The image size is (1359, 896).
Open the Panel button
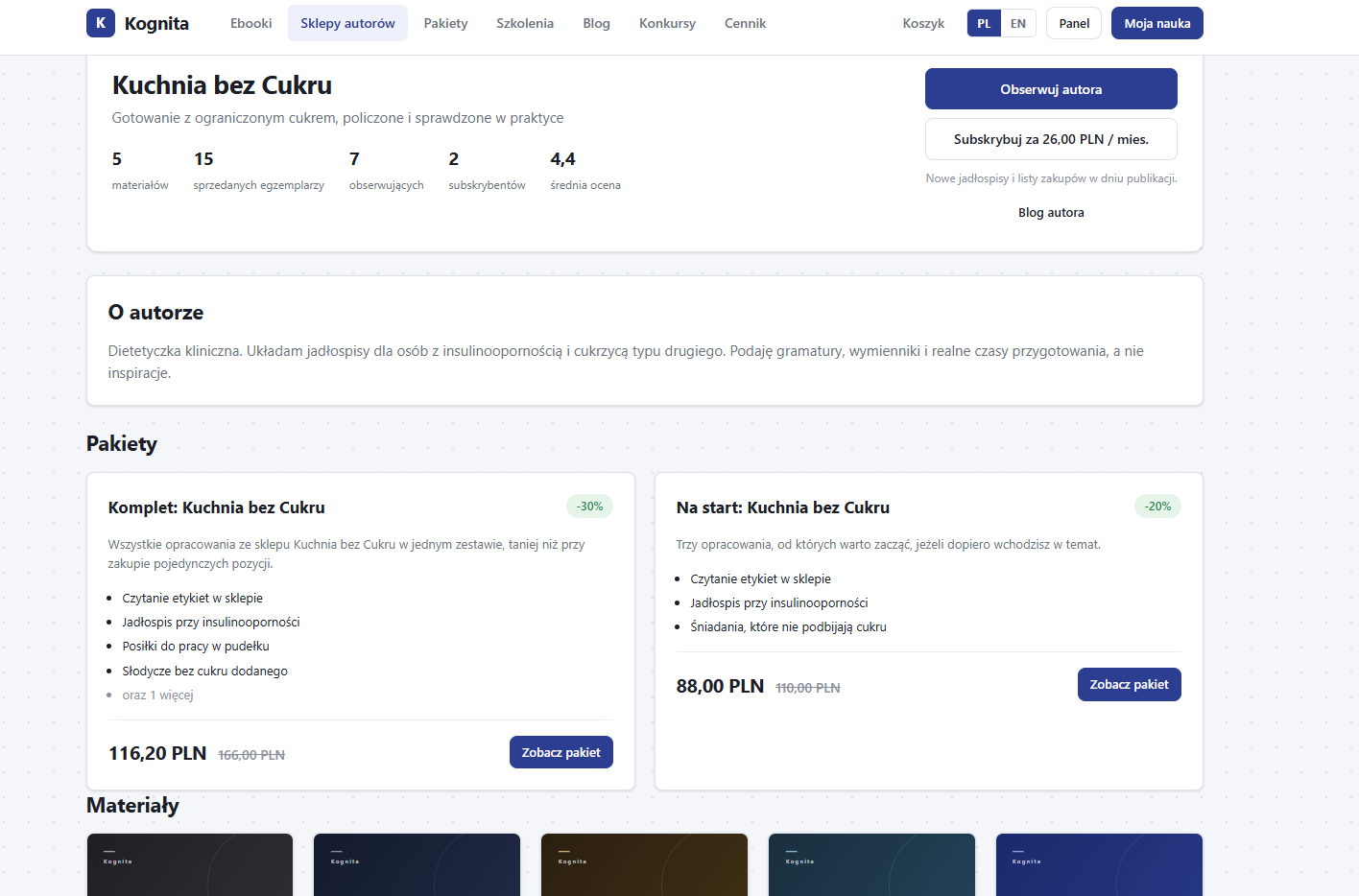tap(1074, 23)
